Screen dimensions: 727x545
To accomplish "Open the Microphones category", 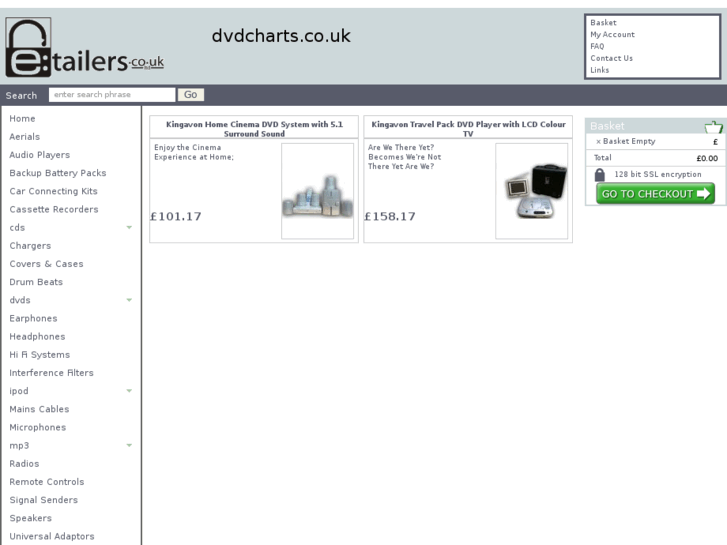I will point(38,427).
